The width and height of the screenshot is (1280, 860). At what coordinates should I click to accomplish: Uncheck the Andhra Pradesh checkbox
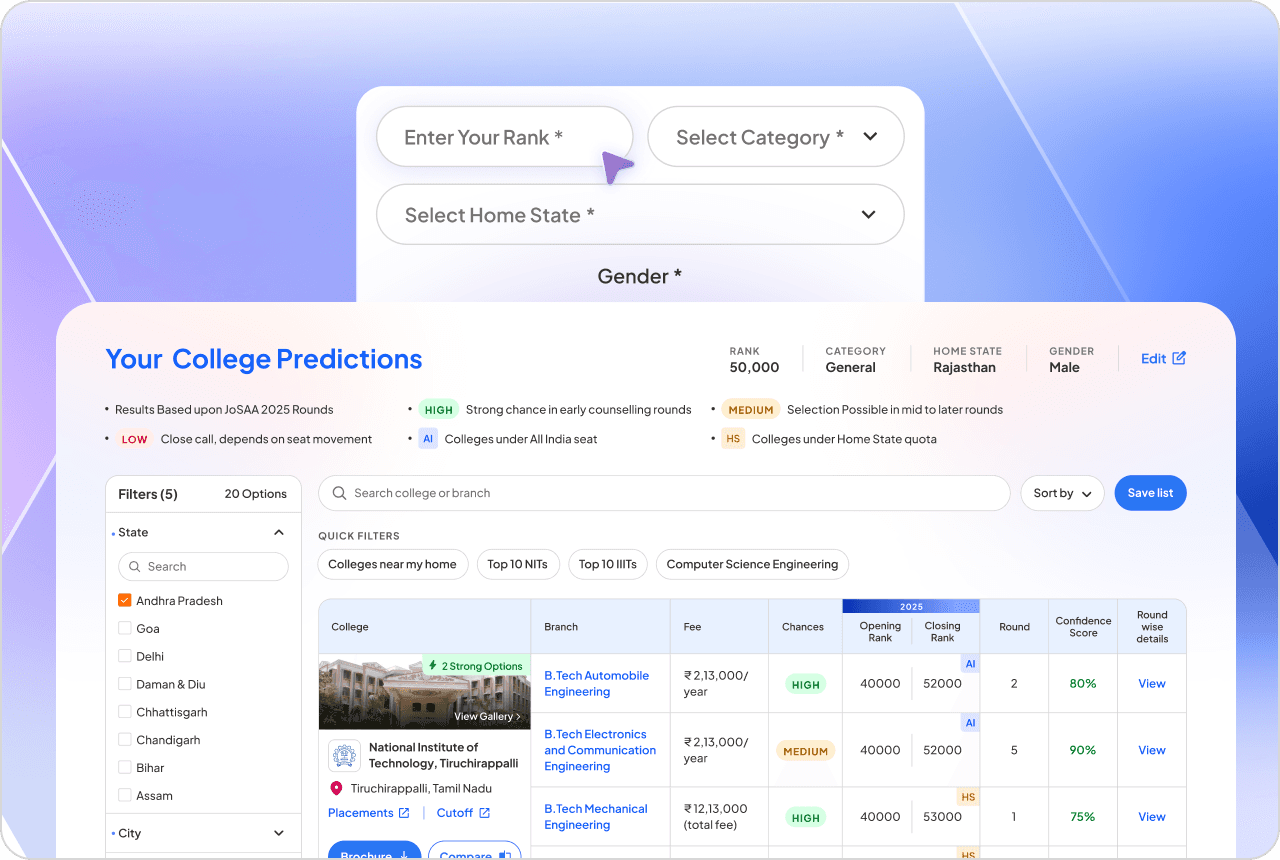point(125,601)
